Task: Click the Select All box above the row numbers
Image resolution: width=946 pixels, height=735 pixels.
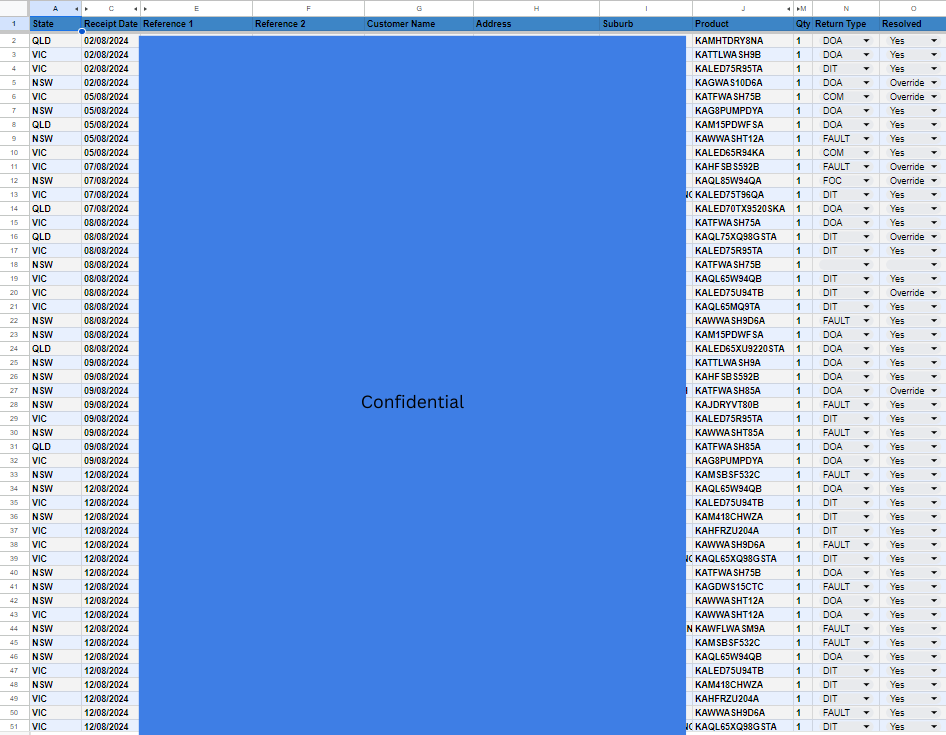Action: [x=12, y=6]
